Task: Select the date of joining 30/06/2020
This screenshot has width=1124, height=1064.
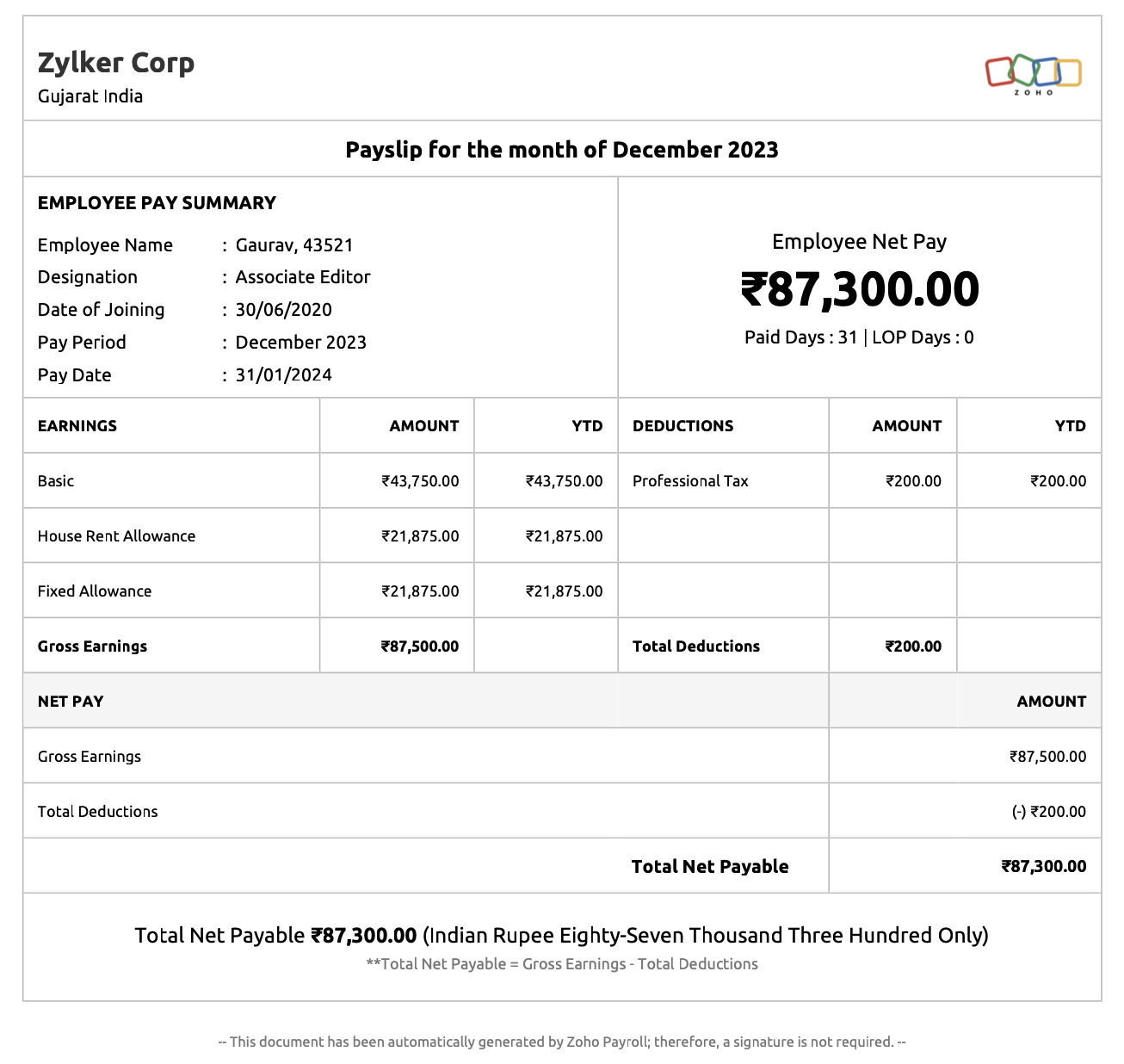Action: (x=283, y=310)
